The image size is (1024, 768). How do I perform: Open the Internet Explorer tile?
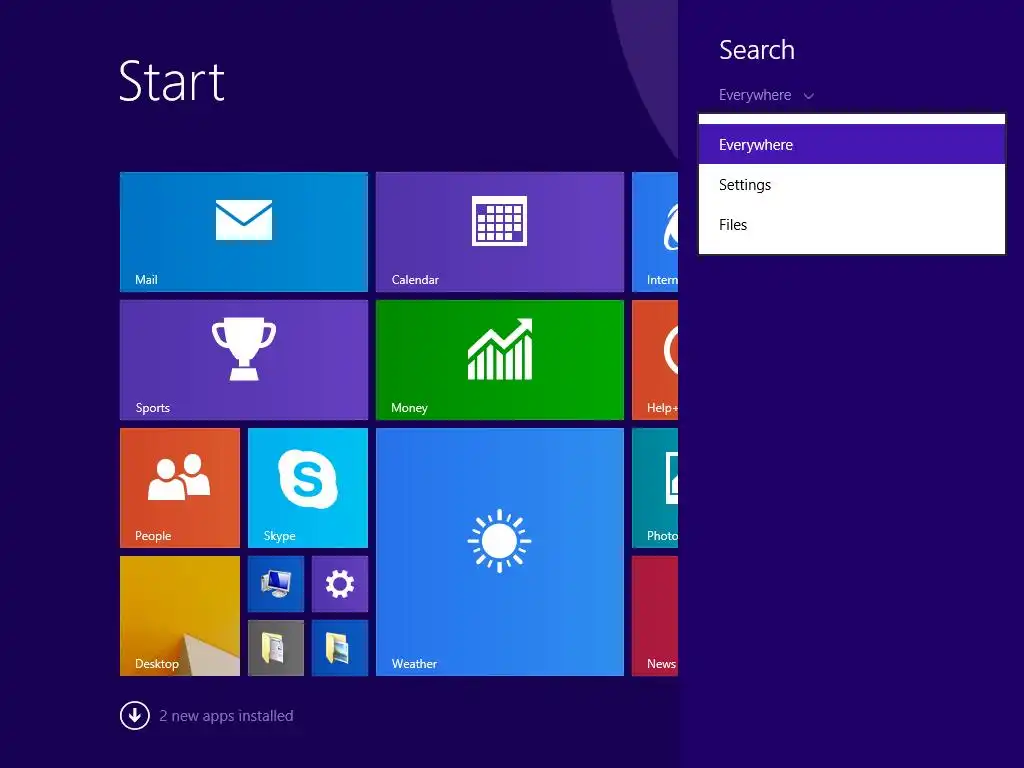(655, 232)
